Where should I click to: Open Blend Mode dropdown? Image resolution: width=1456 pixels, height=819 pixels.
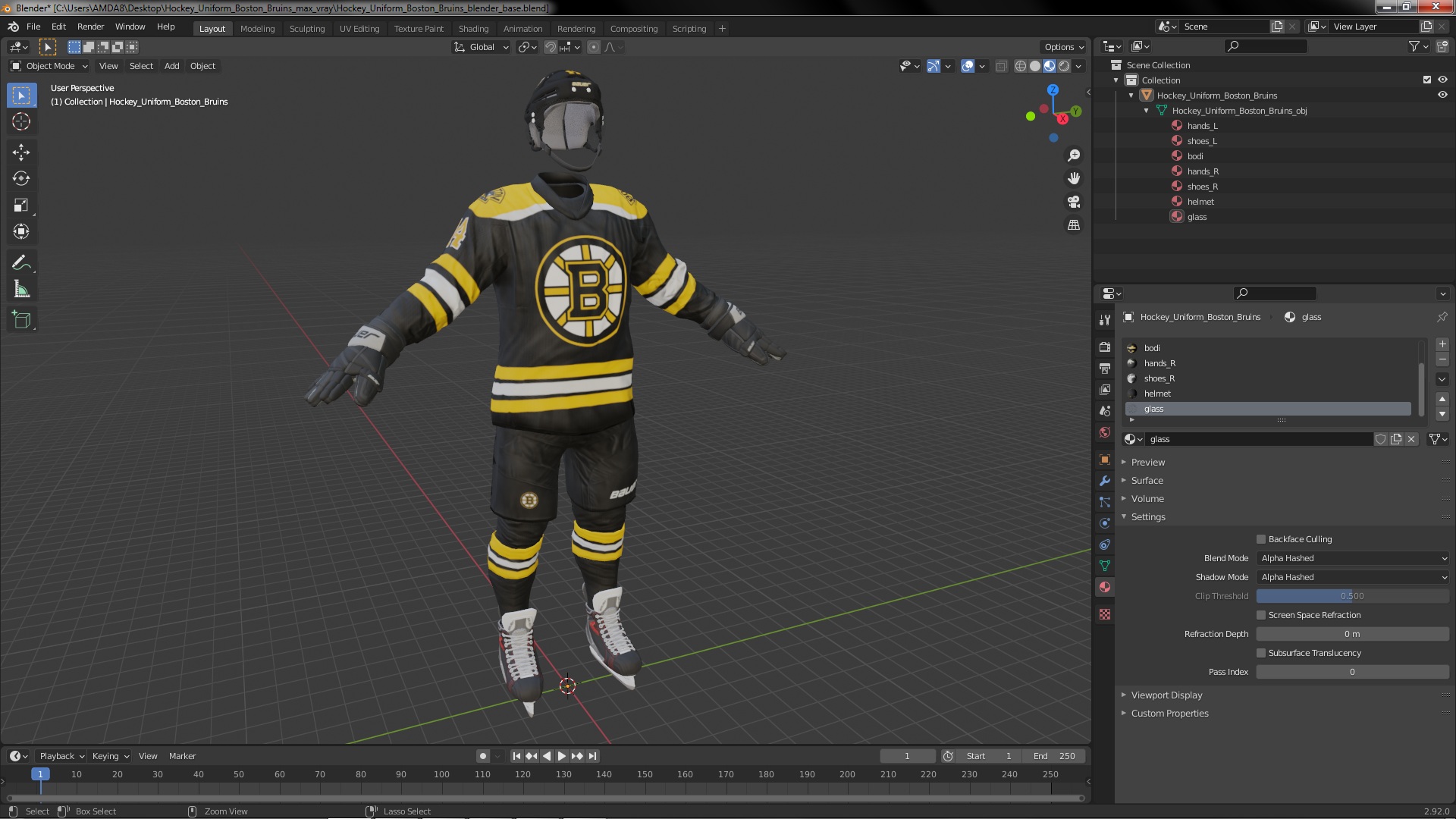[x=1353, y=558]
